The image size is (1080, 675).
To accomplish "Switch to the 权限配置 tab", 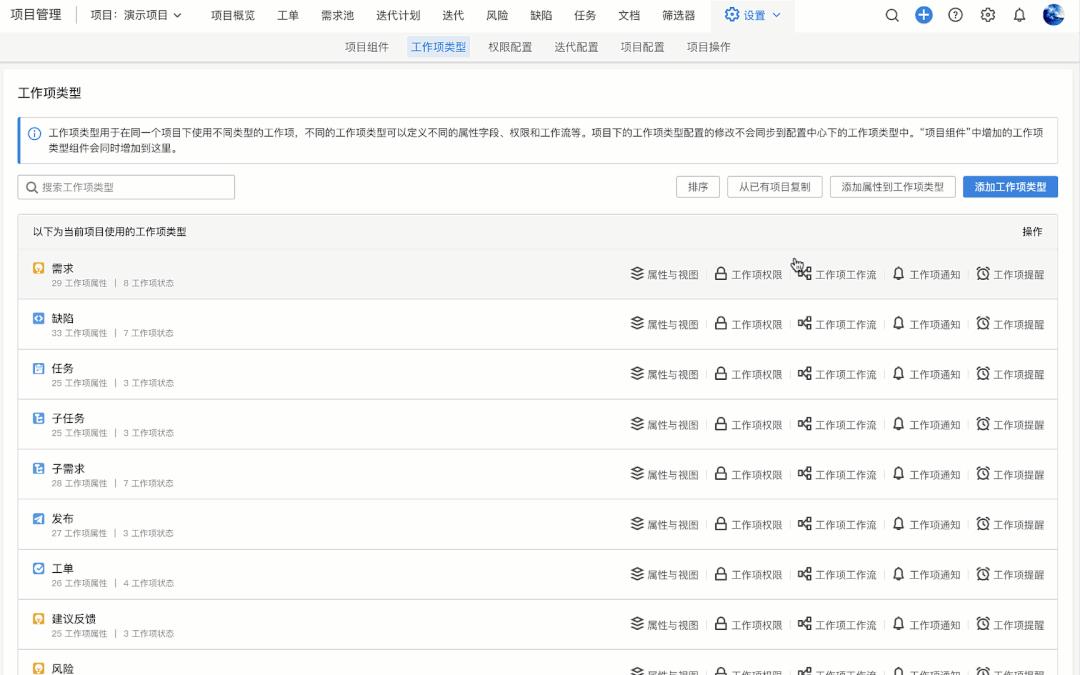I will [x=511, y=46].
